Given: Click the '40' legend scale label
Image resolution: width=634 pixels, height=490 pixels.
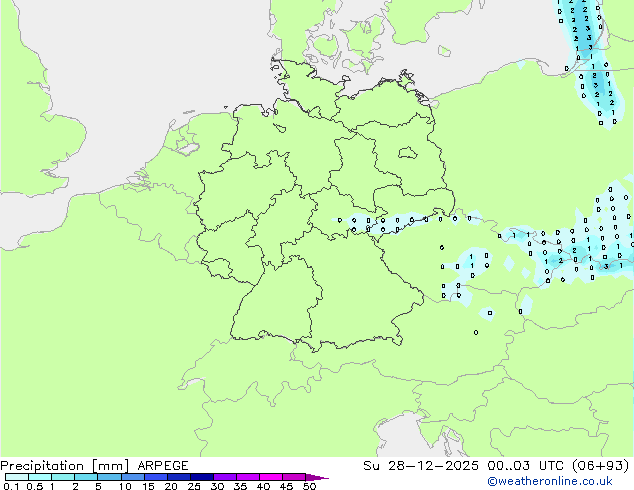Looking at the screenshot, I should pos(263,486).
